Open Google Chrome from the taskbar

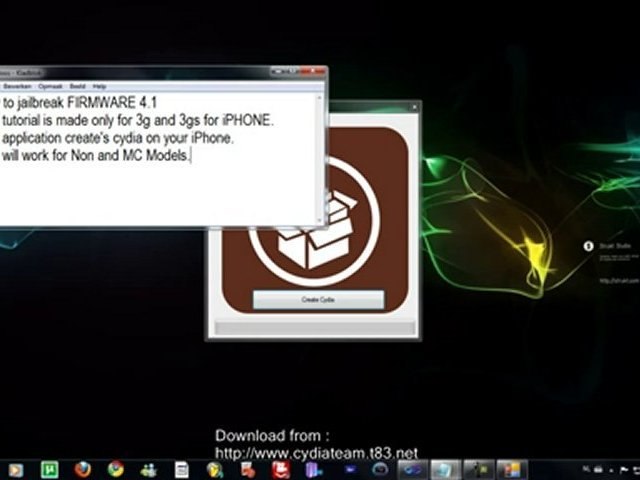[x=116, y=469]
